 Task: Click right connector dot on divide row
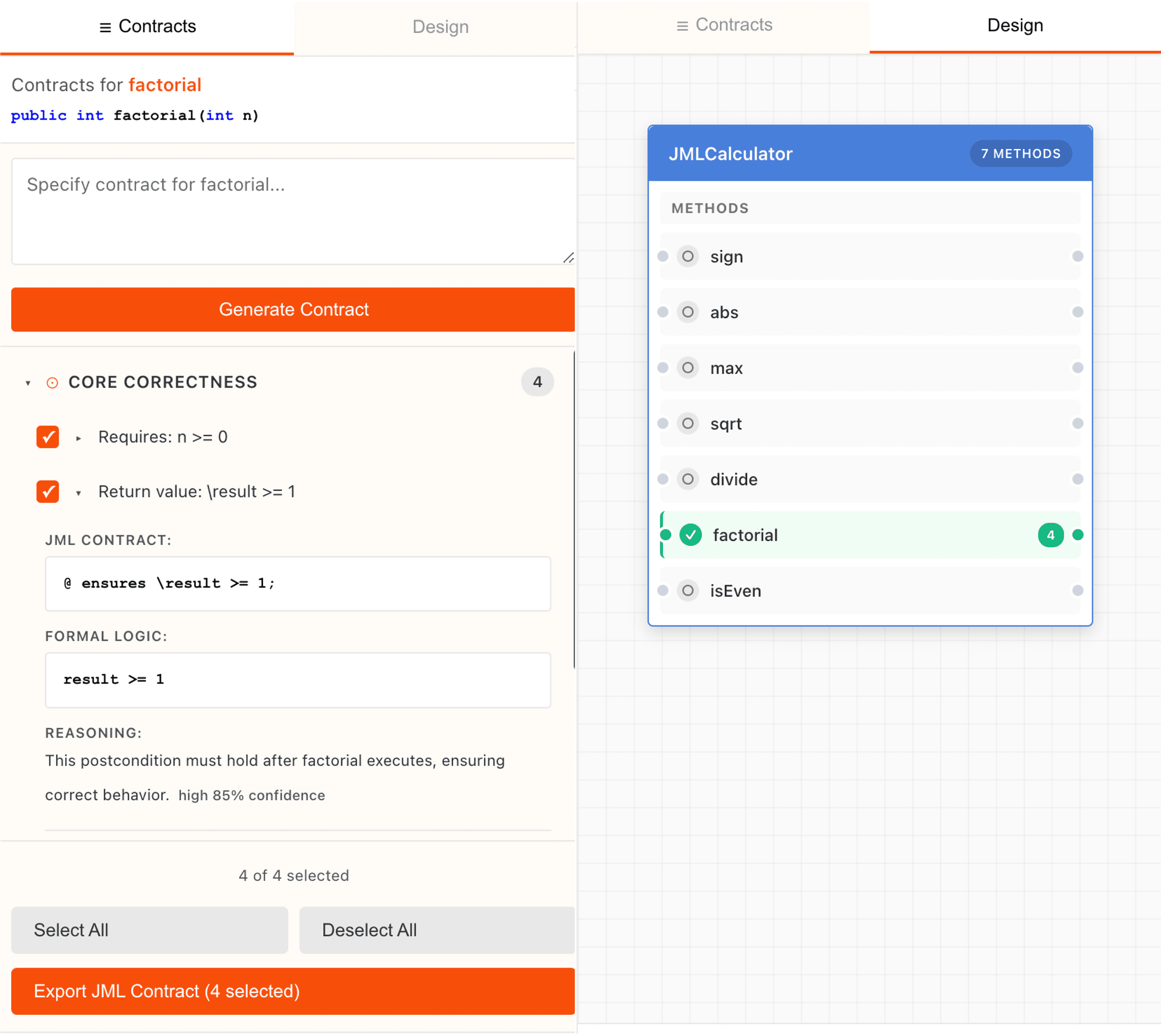(x=1077, y=479)
